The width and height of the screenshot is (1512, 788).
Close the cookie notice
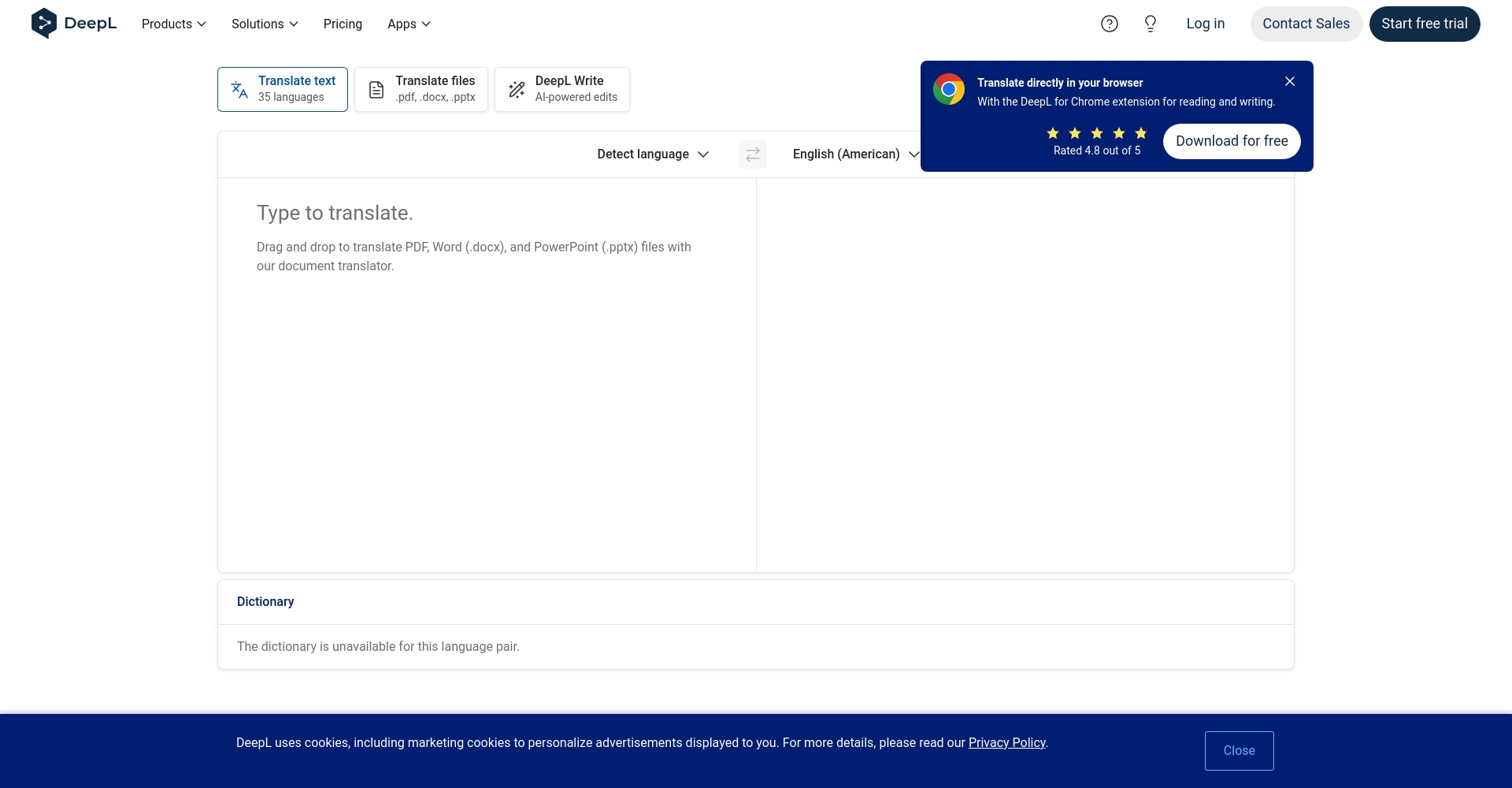(1240, 751)
